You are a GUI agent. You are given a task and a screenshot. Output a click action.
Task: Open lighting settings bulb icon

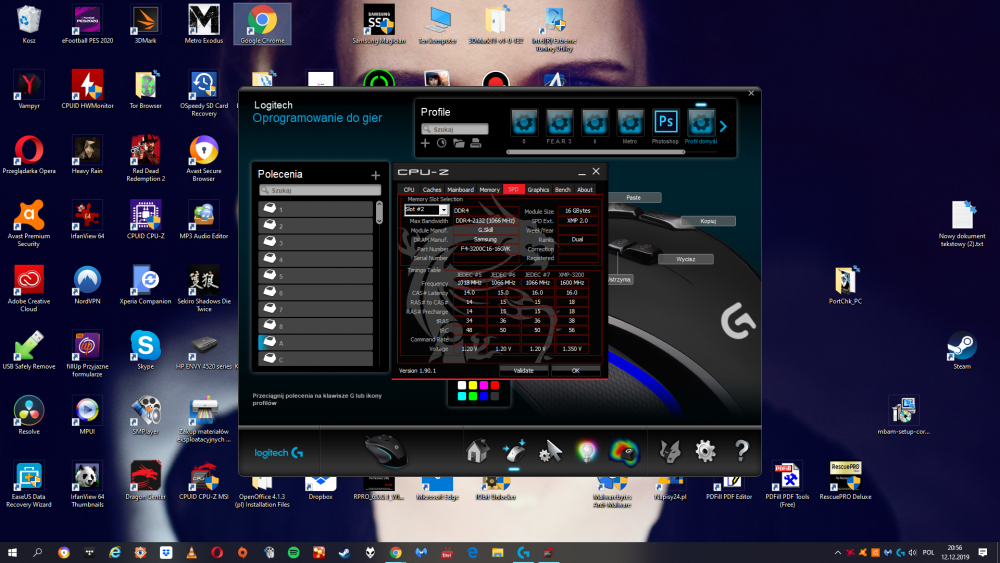point(587,451)
